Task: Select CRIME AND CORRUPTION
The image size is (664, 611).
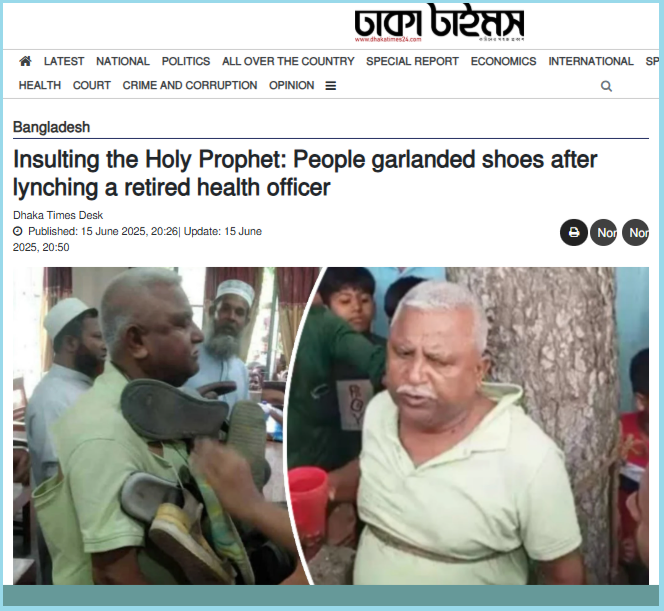Action: (190, 86)
